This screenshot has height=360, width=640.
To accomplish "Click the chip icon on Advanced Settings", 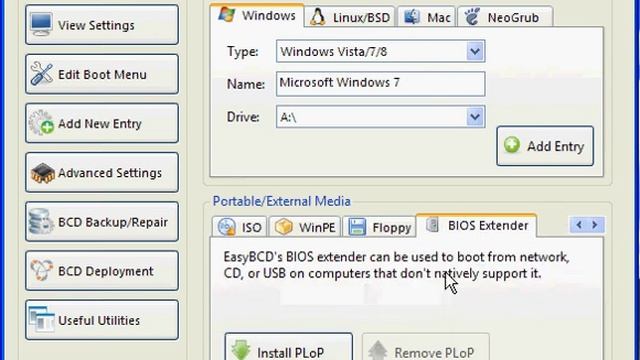I will tap(42, 173).
